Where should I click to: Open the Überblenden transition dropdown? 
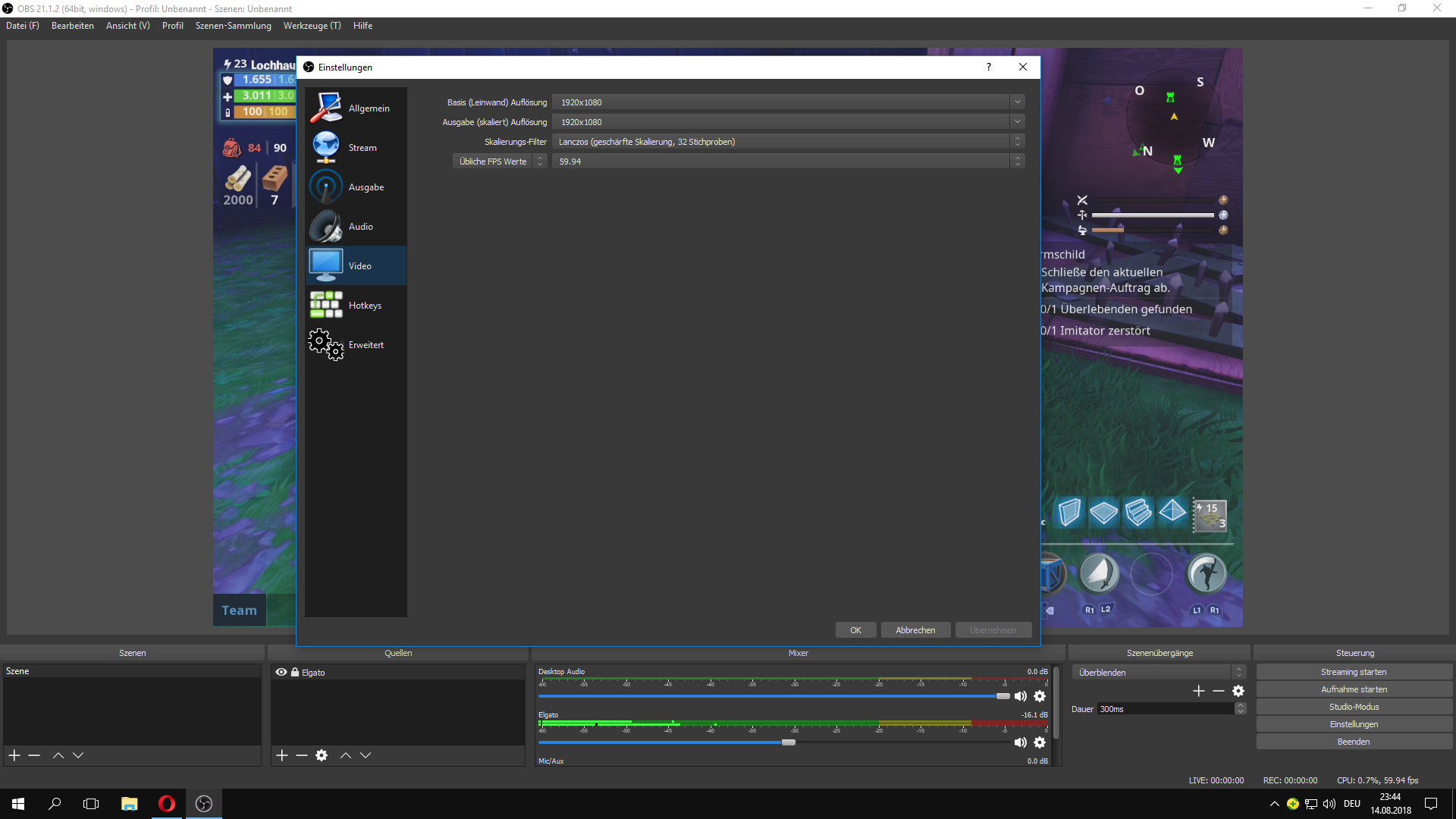(1158, 673)
